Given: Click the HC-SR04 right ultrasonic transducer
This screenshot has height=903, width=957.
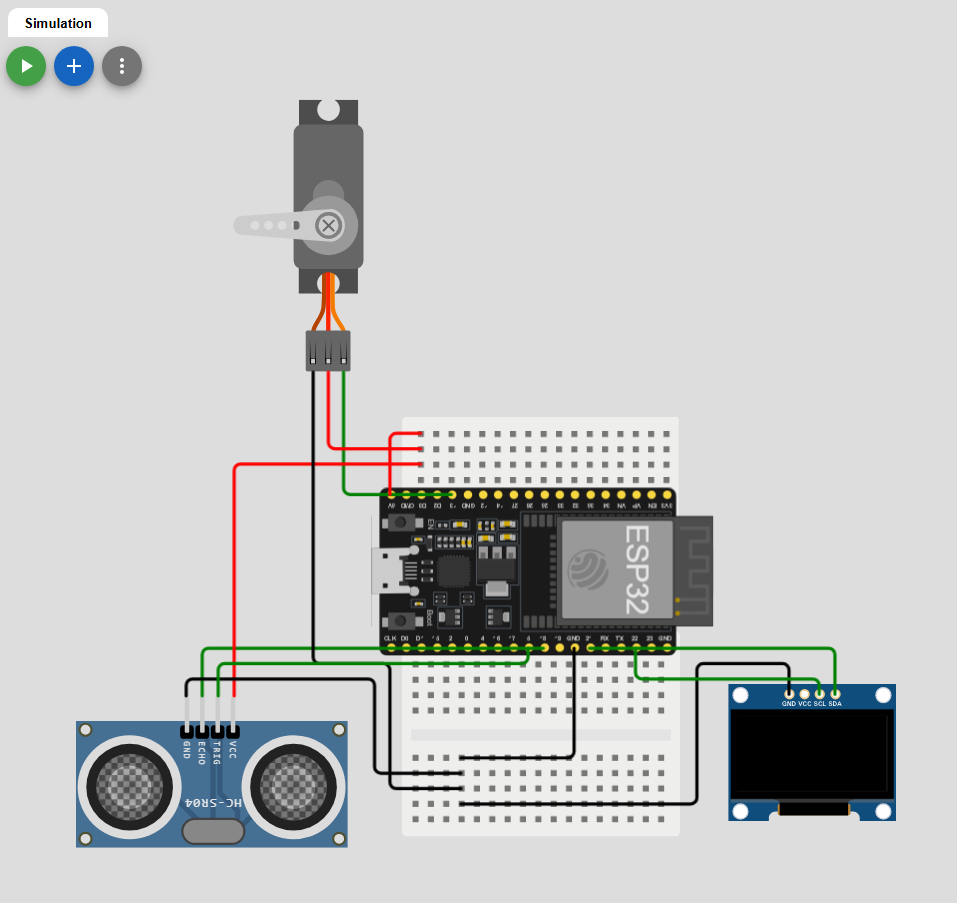Looking at the screenshot, I should pyautogui.click(x=294, y=787).
